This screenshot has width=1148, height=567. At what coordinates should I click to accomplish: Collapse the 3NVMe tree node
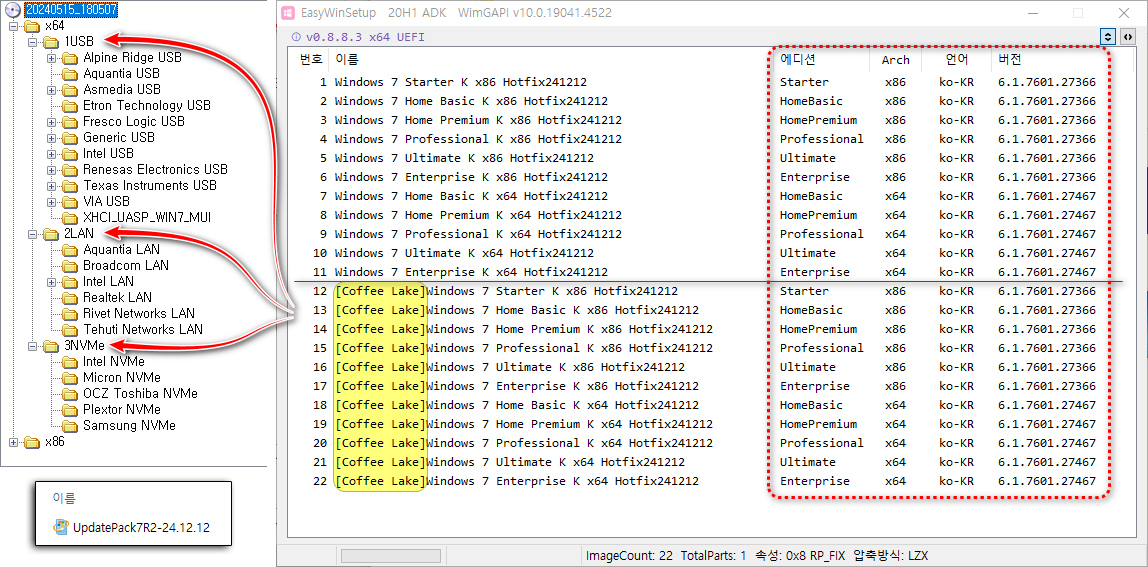pyautogui.click(x=32, y=346)
